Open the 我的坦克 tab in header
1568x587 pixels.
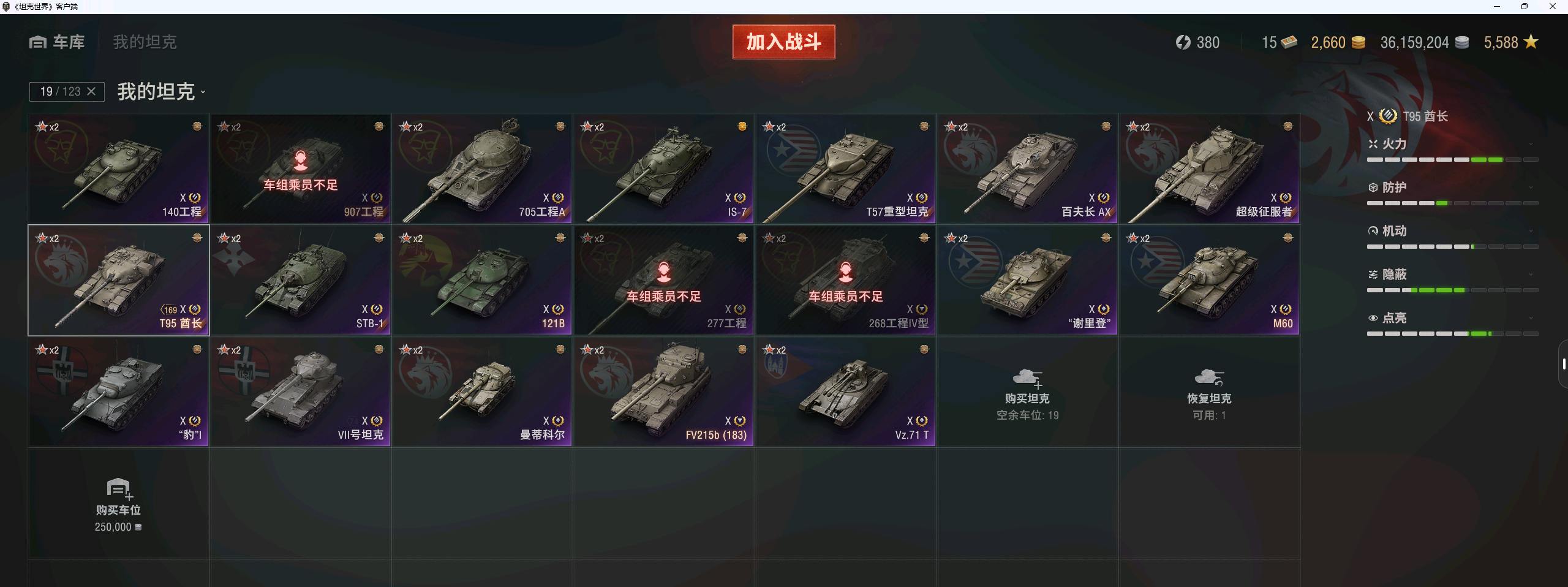pyautogui.click(x=145, y=42)
